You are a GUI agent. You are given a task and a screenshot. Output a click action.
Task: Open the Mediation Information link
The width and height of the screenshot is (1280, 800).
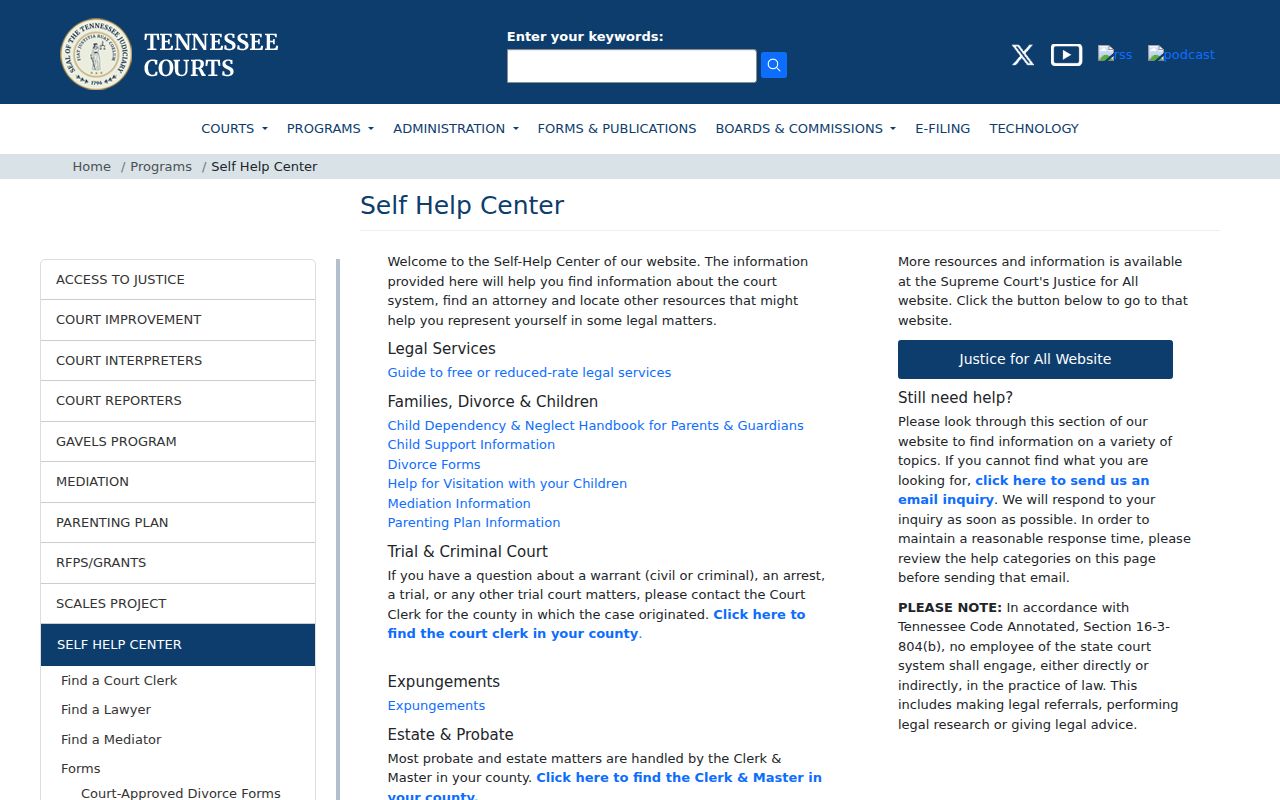459,504
